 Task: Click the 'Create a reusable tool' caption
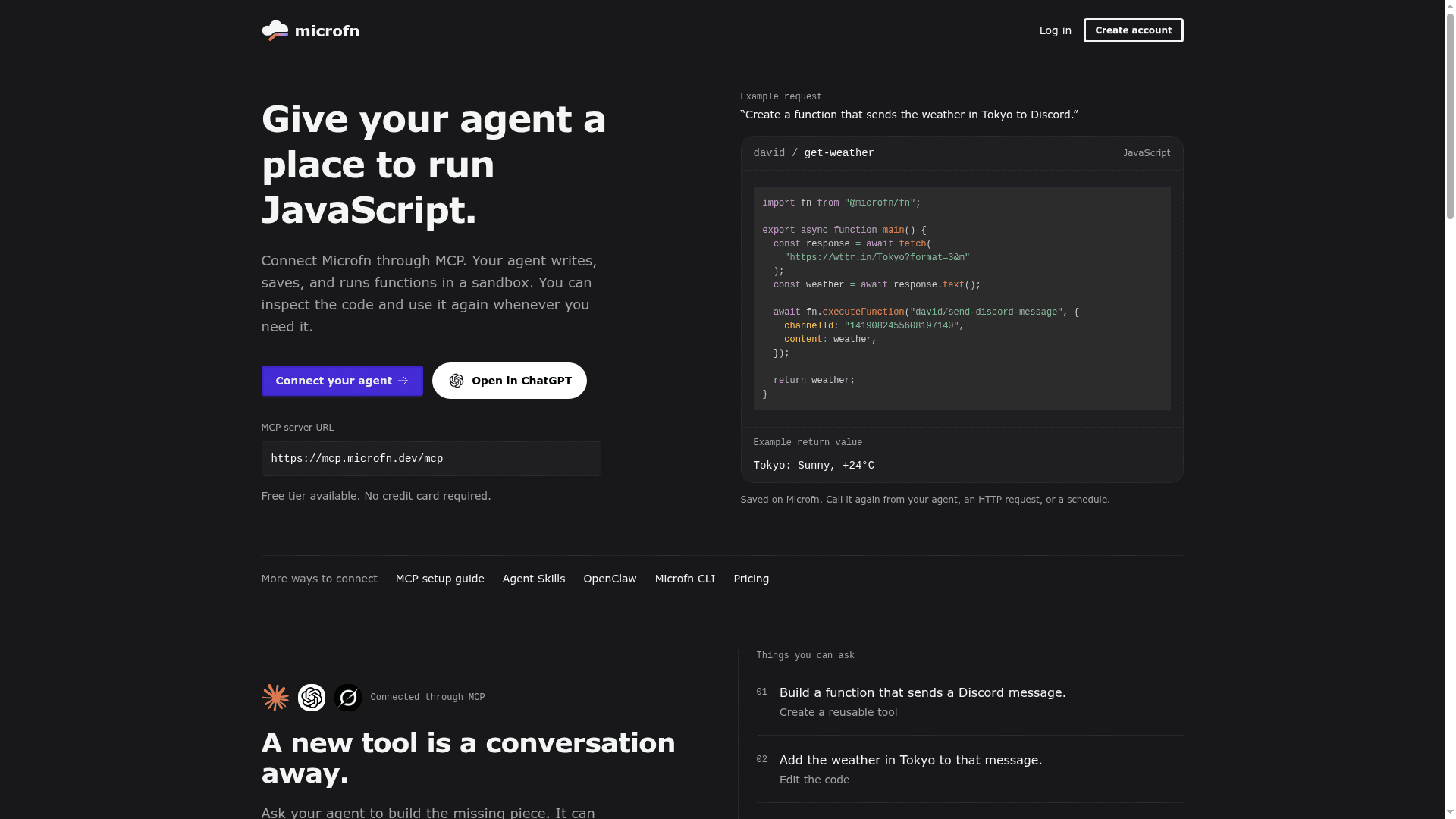[838, 712]
